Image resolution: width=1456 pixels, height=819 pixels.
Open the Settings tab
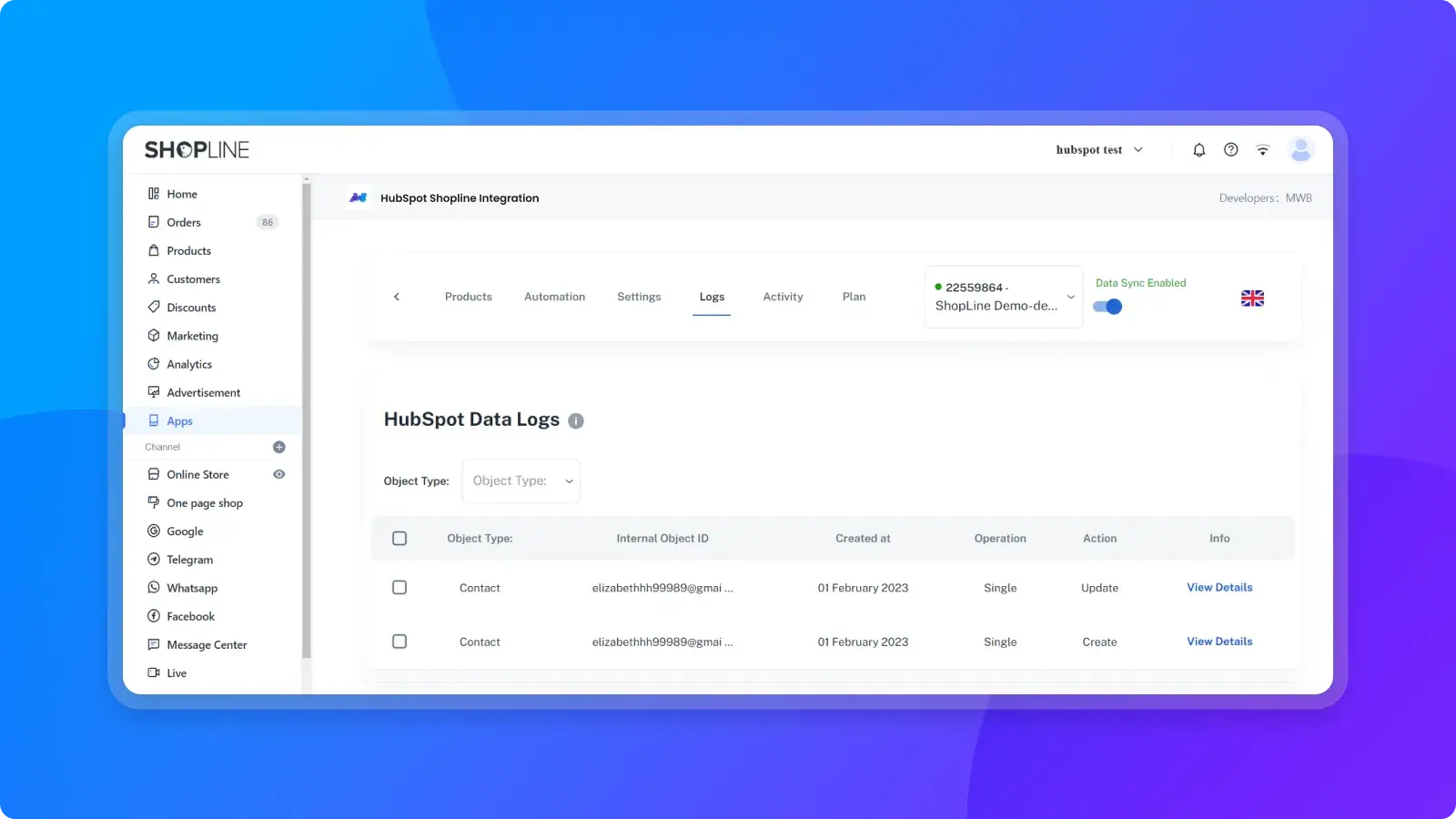click(639, 297)
